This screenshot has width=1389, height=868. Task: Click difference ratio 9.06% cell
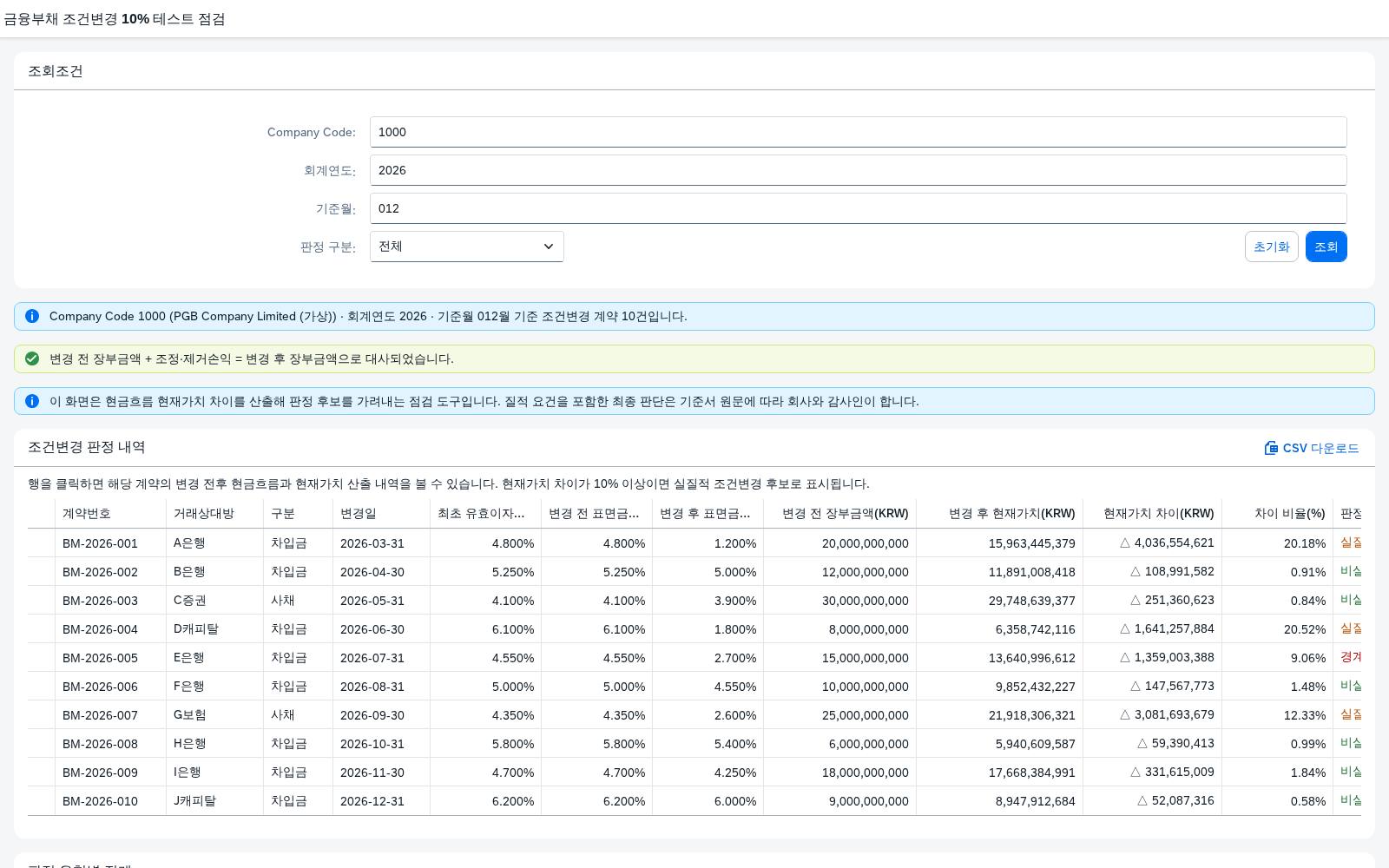1277,658
